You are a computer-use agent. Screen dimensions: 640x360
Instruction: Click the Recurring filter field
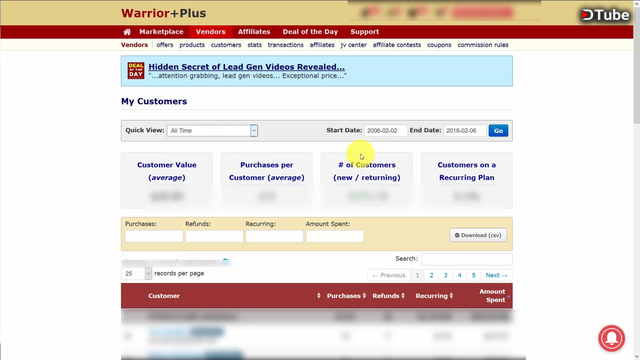274,236
